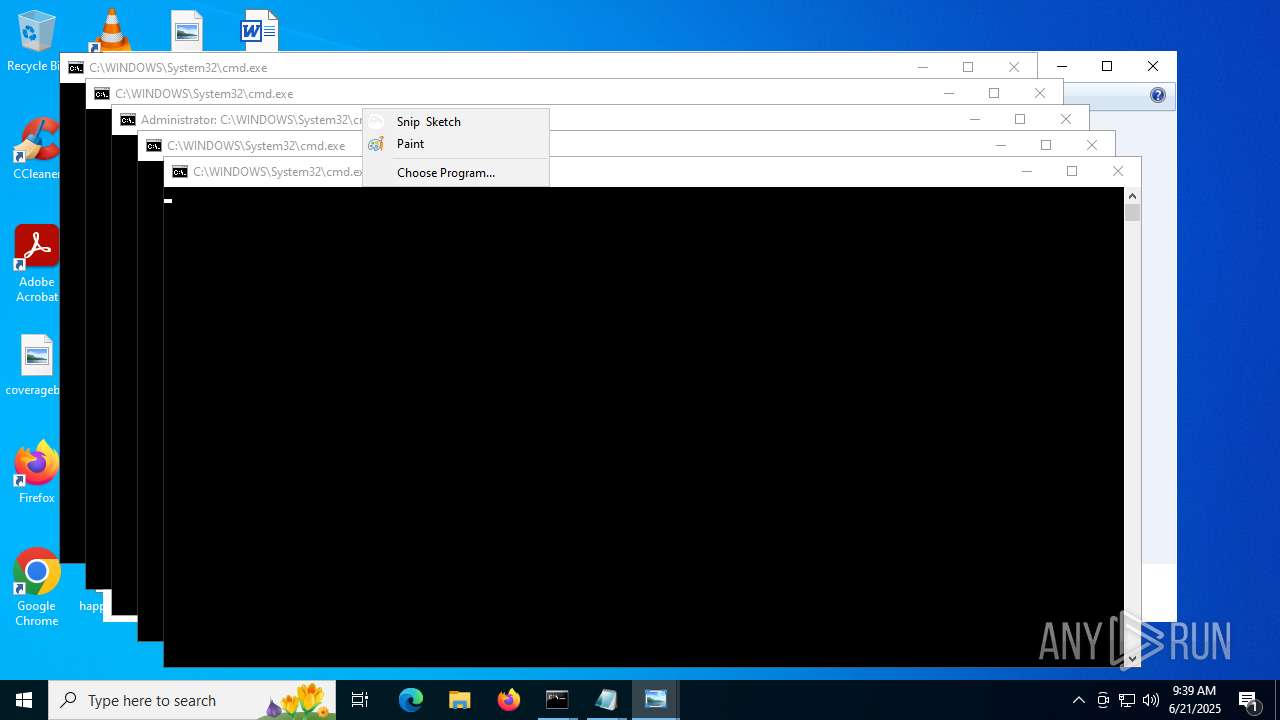Focus the Type here to search box
The image size is (1280, 720).
coord(192,700)
